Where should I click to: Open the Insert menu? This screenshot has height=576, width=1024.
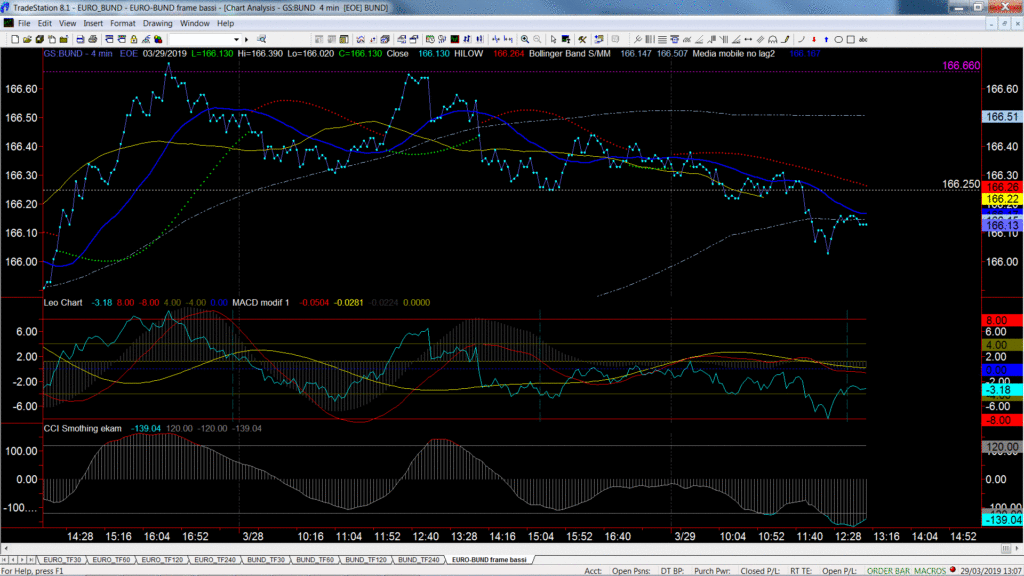click(93, 24)
